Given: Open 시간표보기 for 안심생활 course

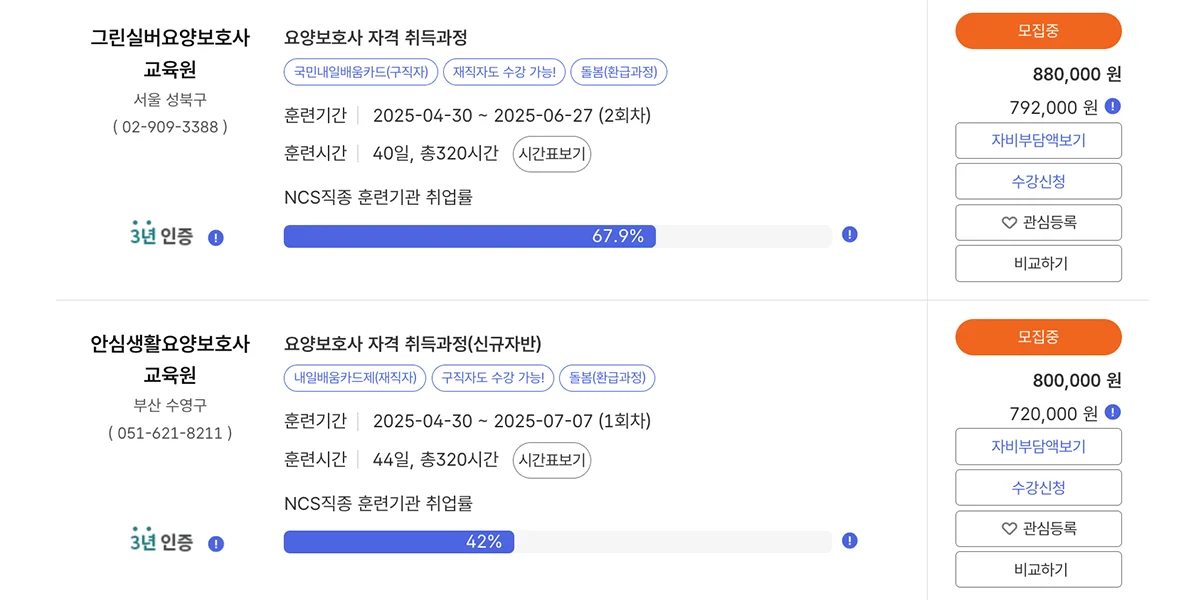Looking at the screenshot, I should coord(551,460).
